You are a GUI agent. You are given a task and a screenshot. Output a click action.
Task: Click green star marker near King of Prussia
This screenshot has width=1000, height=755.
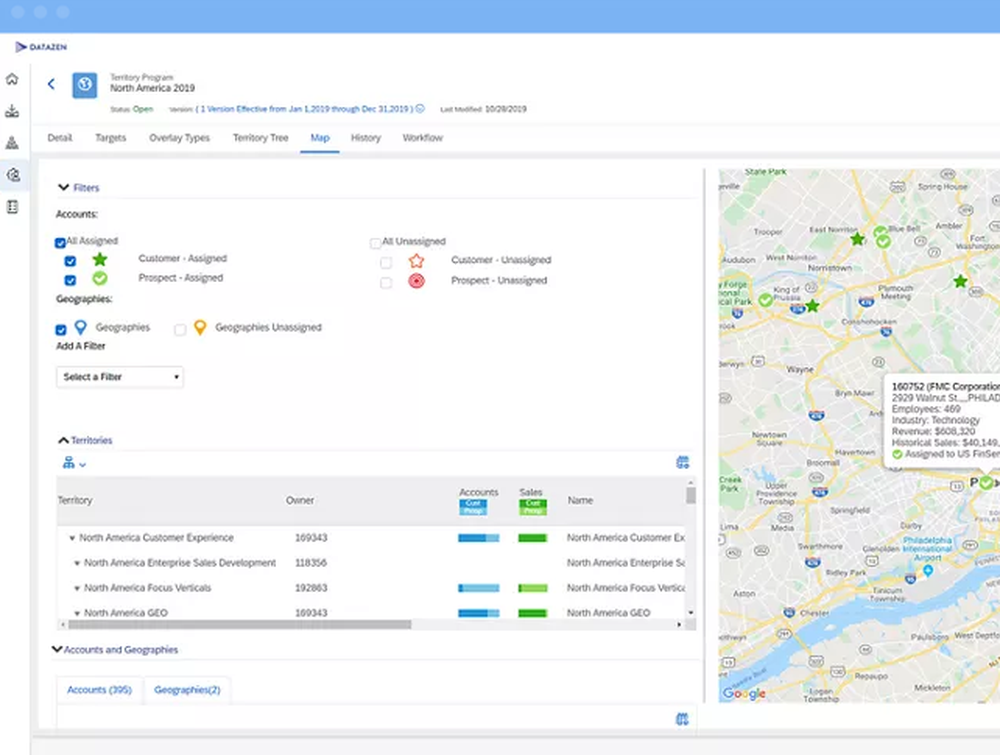(812, 306)
